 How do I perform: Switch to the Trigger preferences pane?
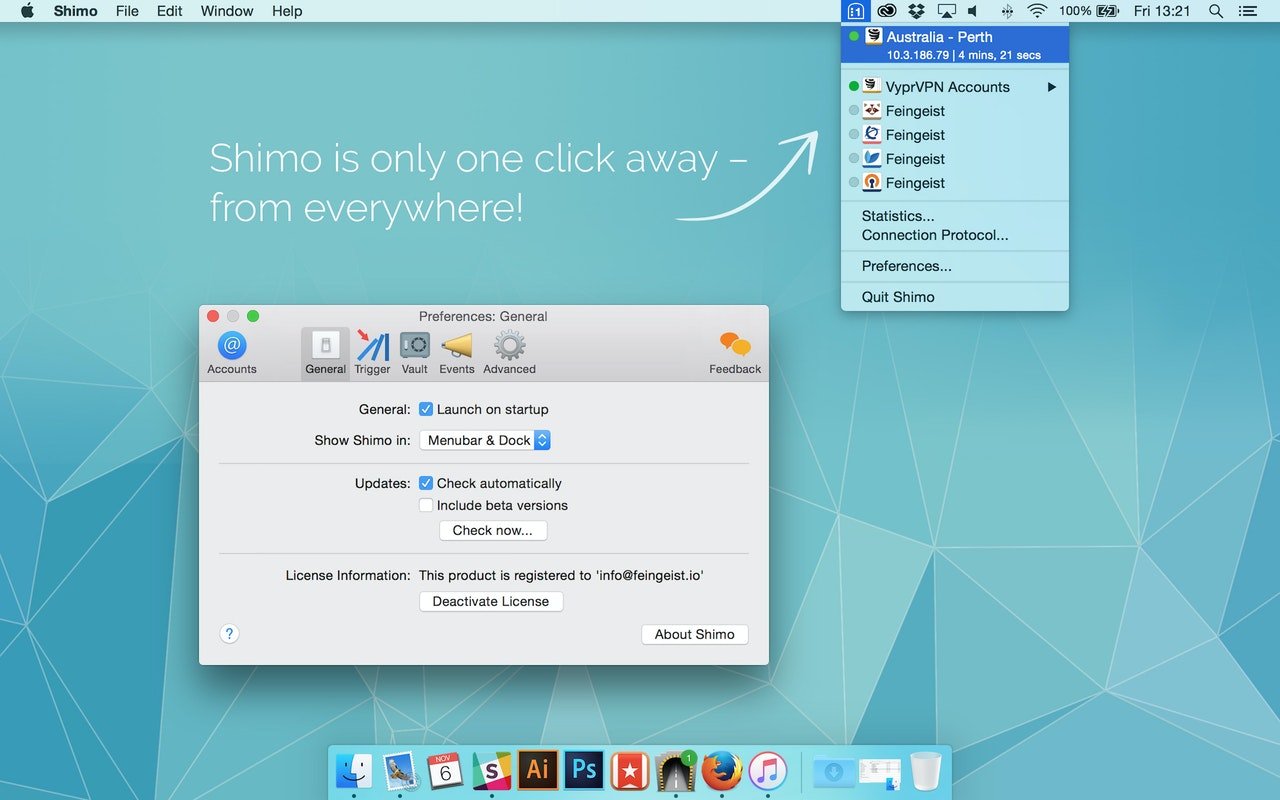[372, 353]
